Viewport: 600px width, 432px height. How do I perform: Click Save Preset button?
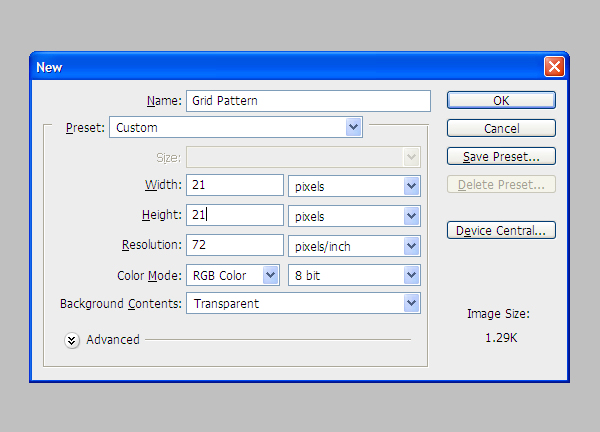501,156
